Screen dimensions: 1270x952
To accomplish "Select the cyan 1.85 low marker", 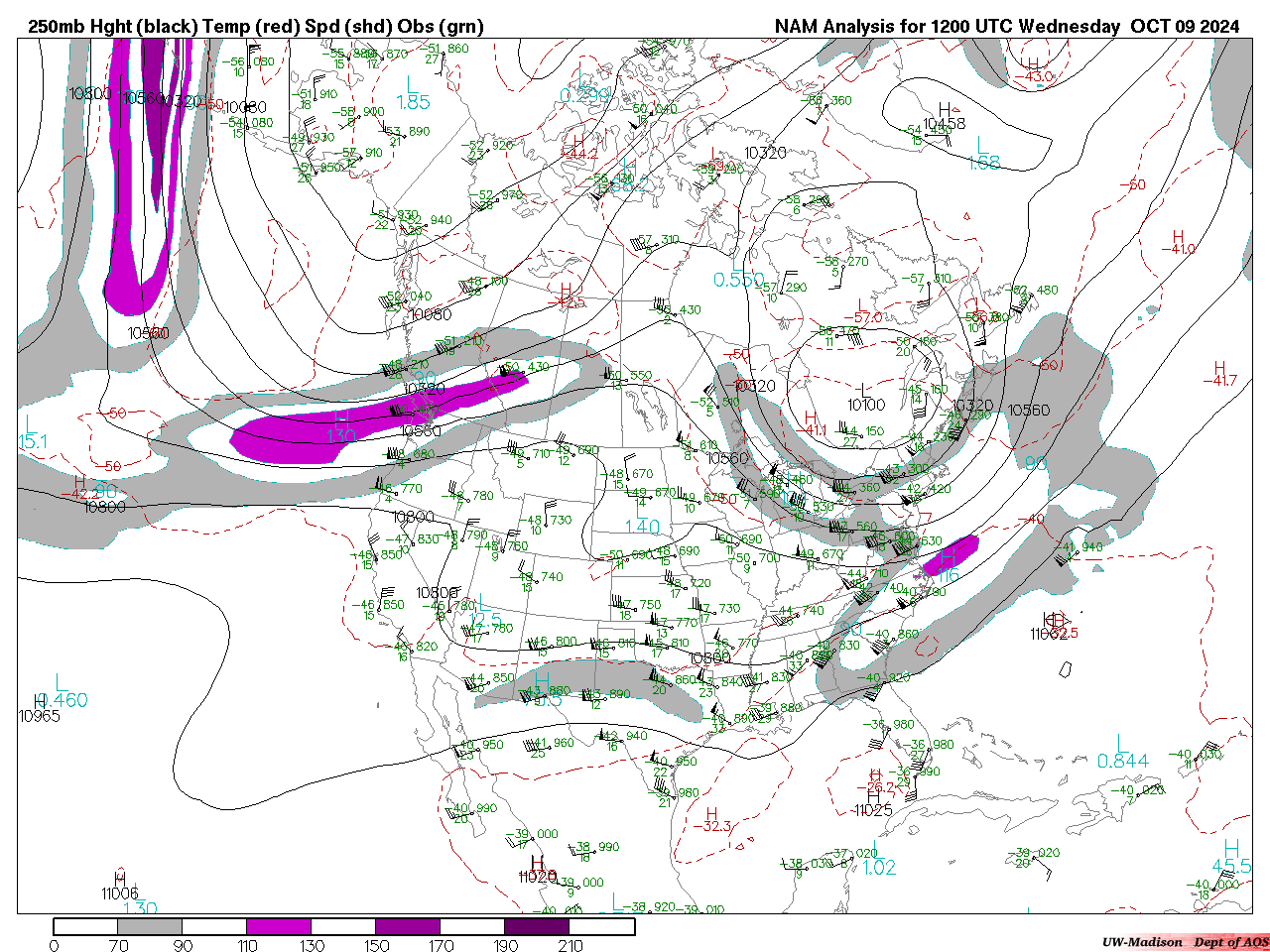I will (x=413, y=102).
